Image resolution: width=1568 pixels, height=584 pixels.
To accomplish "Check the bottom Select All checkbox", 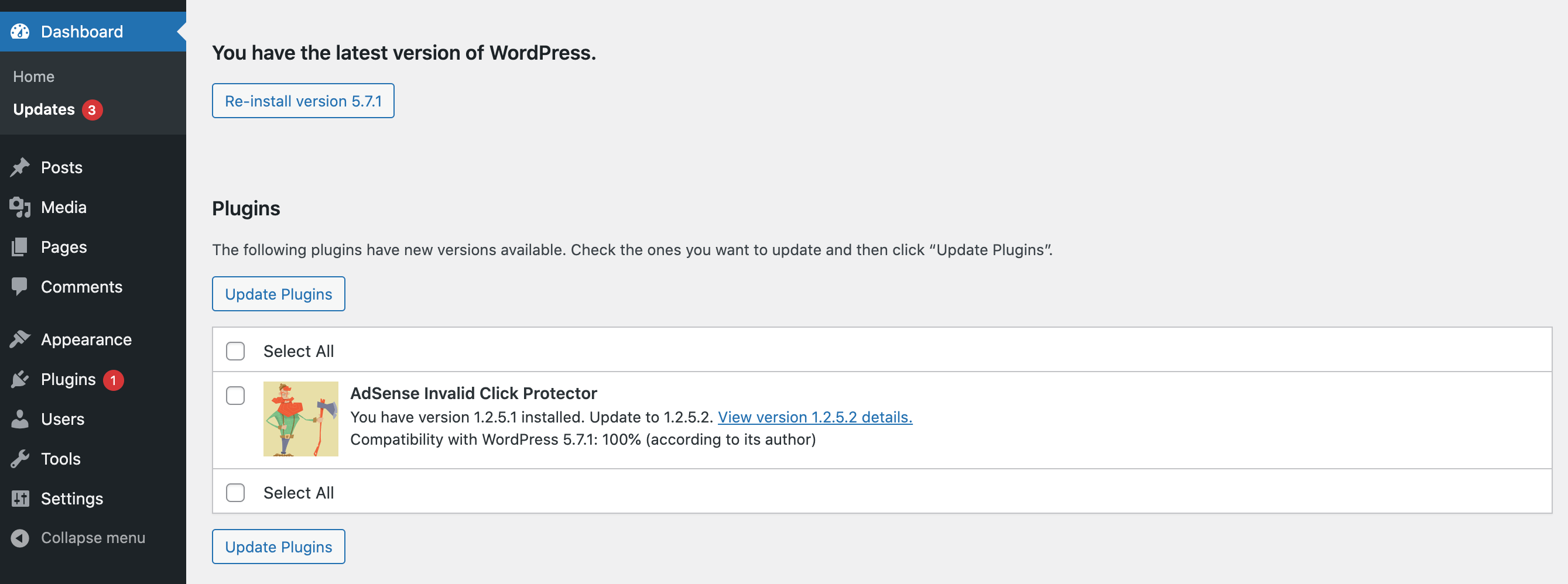I will tap(235, 493).
